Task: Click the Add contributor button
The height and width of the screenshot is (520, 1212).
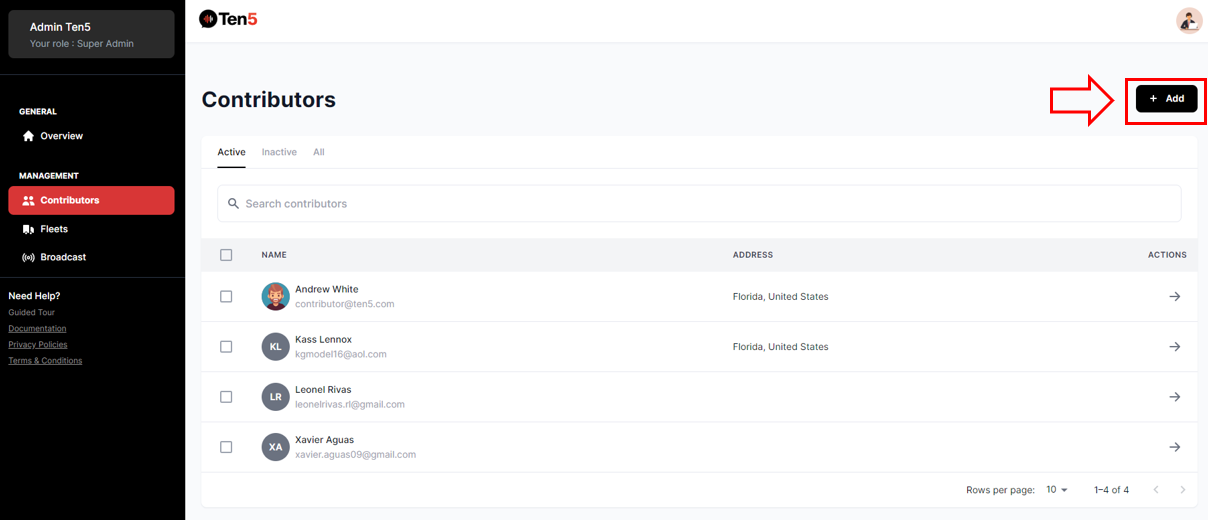Action: pyautogui.click(x=1166, y=99)
